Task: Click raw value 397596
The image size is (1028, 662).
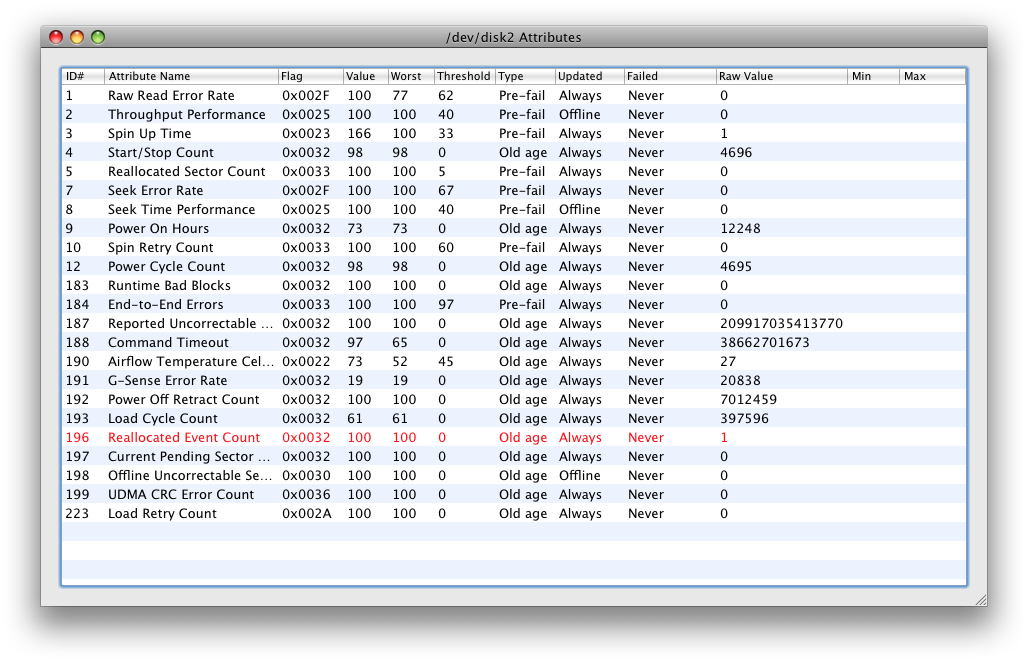Action: 744,419
